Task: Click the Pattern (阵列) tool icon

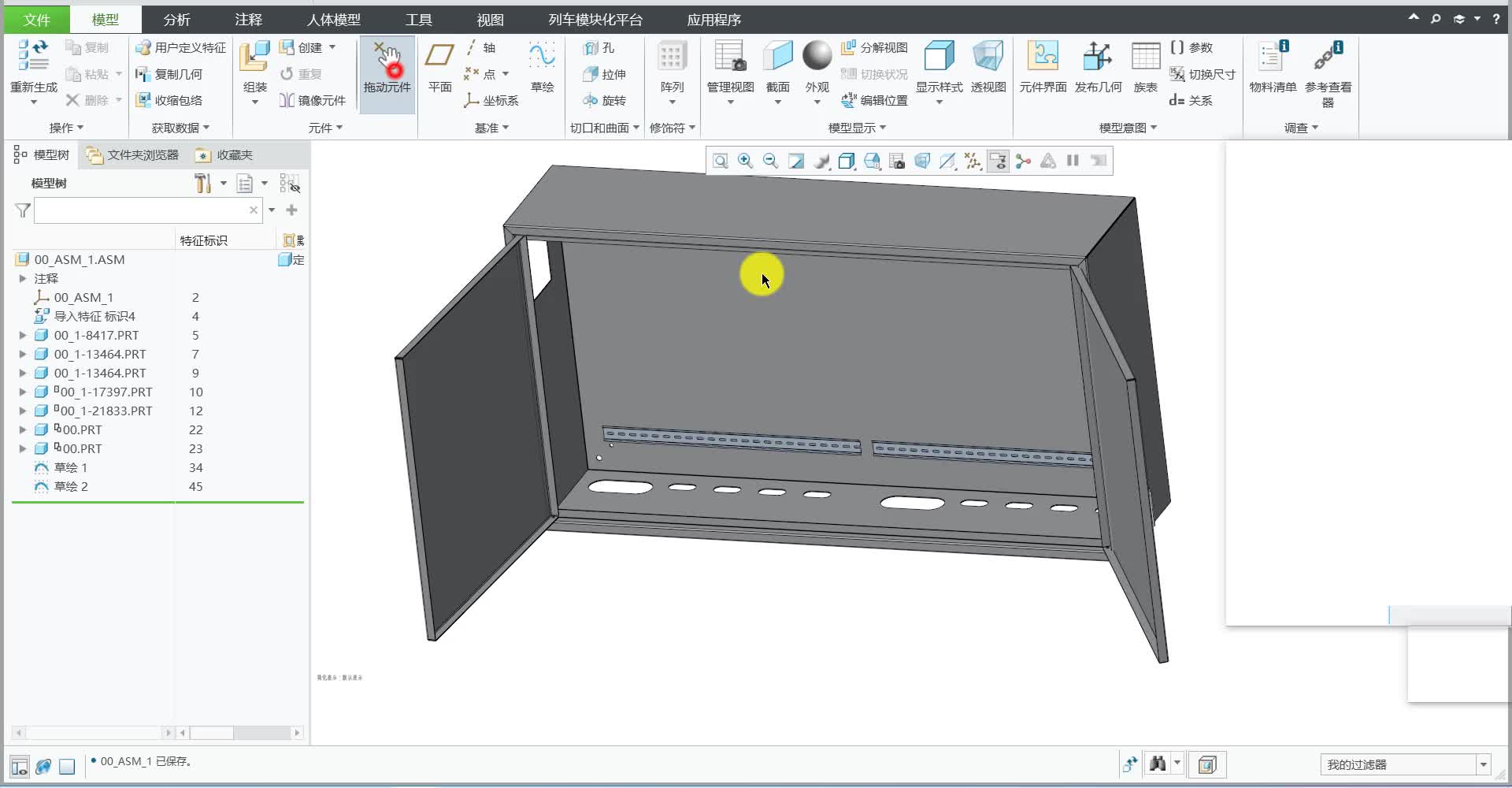Action: click(672, 57)
